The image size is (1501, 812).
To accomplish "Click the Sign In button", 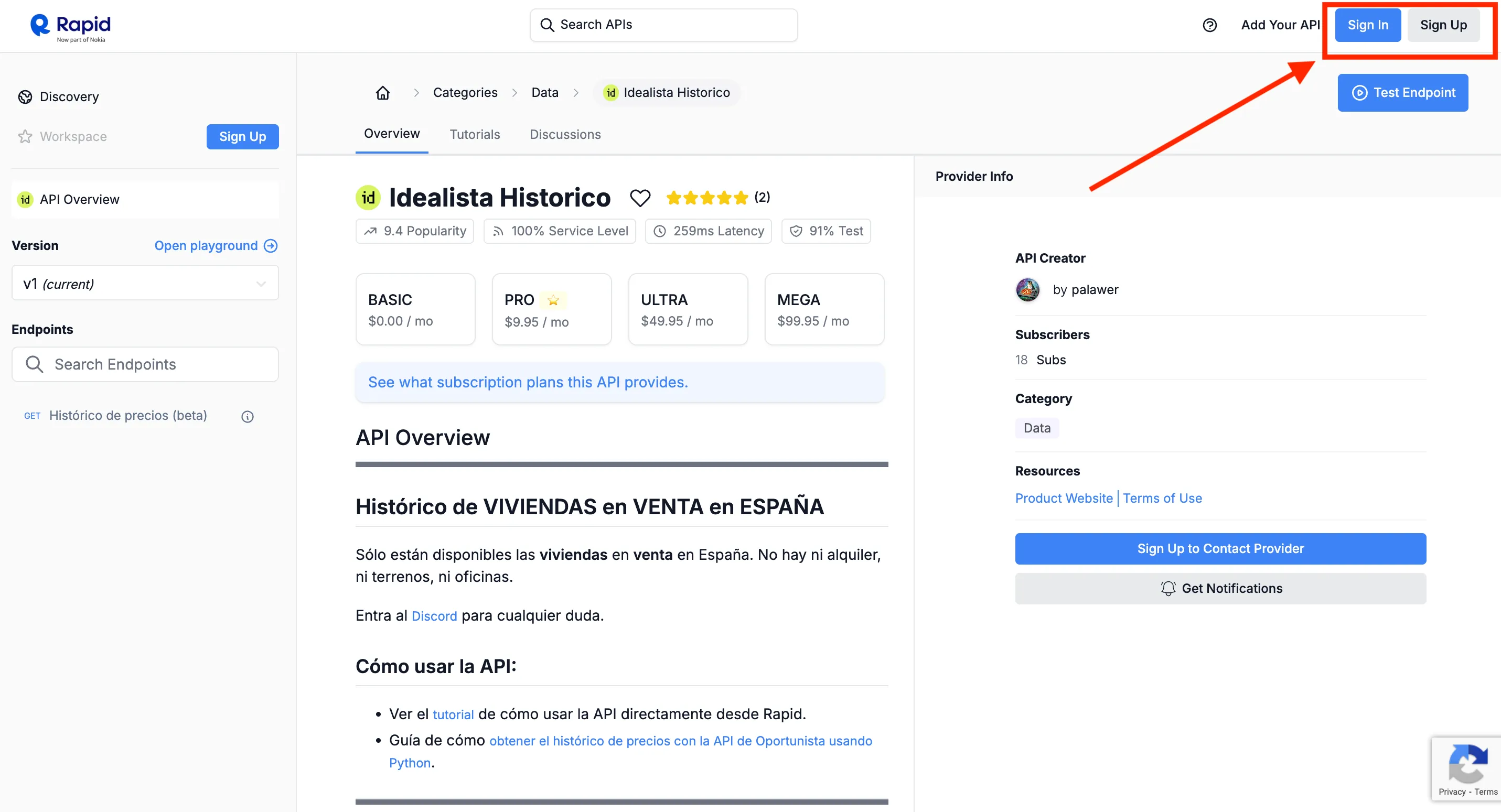I will coord(1368,25).
